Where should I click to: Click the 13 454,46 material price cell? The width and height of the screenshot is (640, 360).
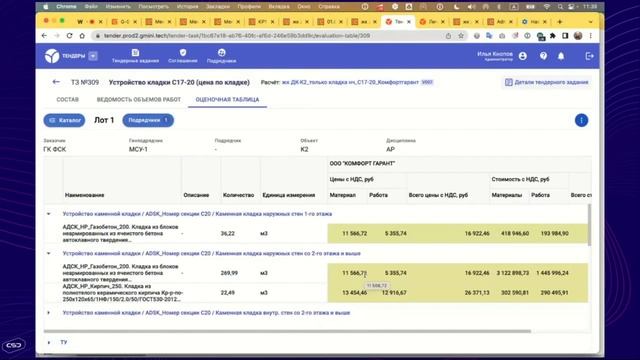tap(354, 293)
